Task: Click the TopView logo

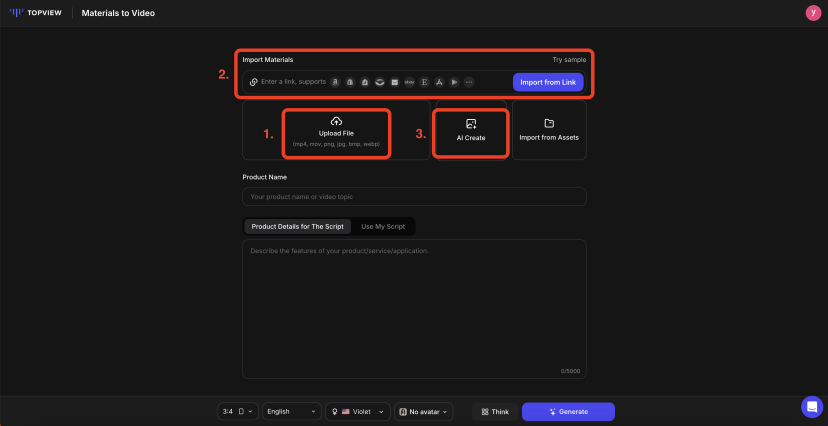Action: point(36,13)
